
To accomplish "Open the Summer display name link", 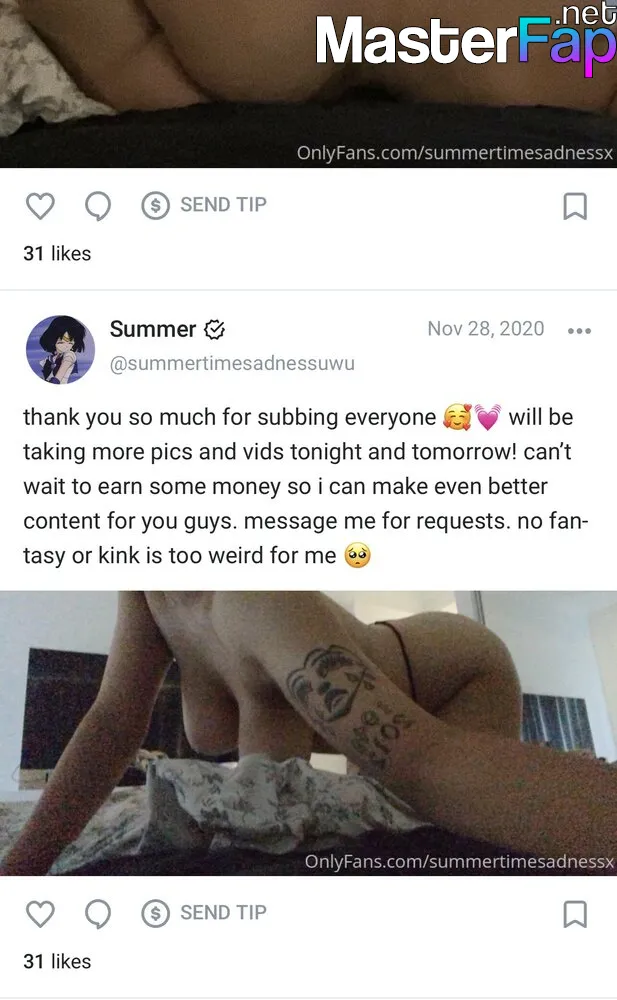I will click(x=152, y=329).
